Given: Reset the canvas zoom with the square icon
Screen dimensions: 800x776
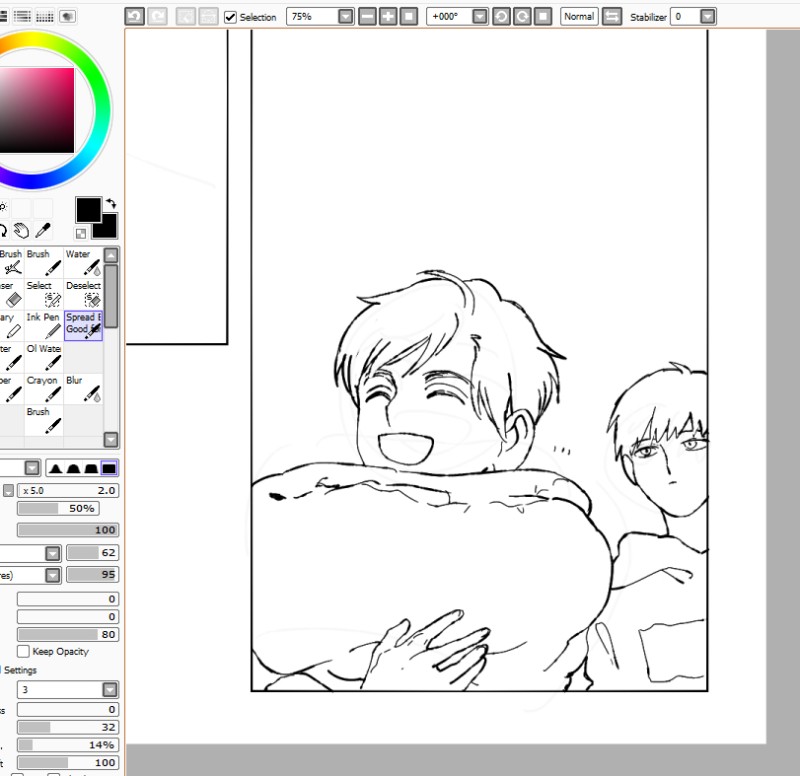Looking at the screenshot, I should pyautogui.click(x=409, y=17).
